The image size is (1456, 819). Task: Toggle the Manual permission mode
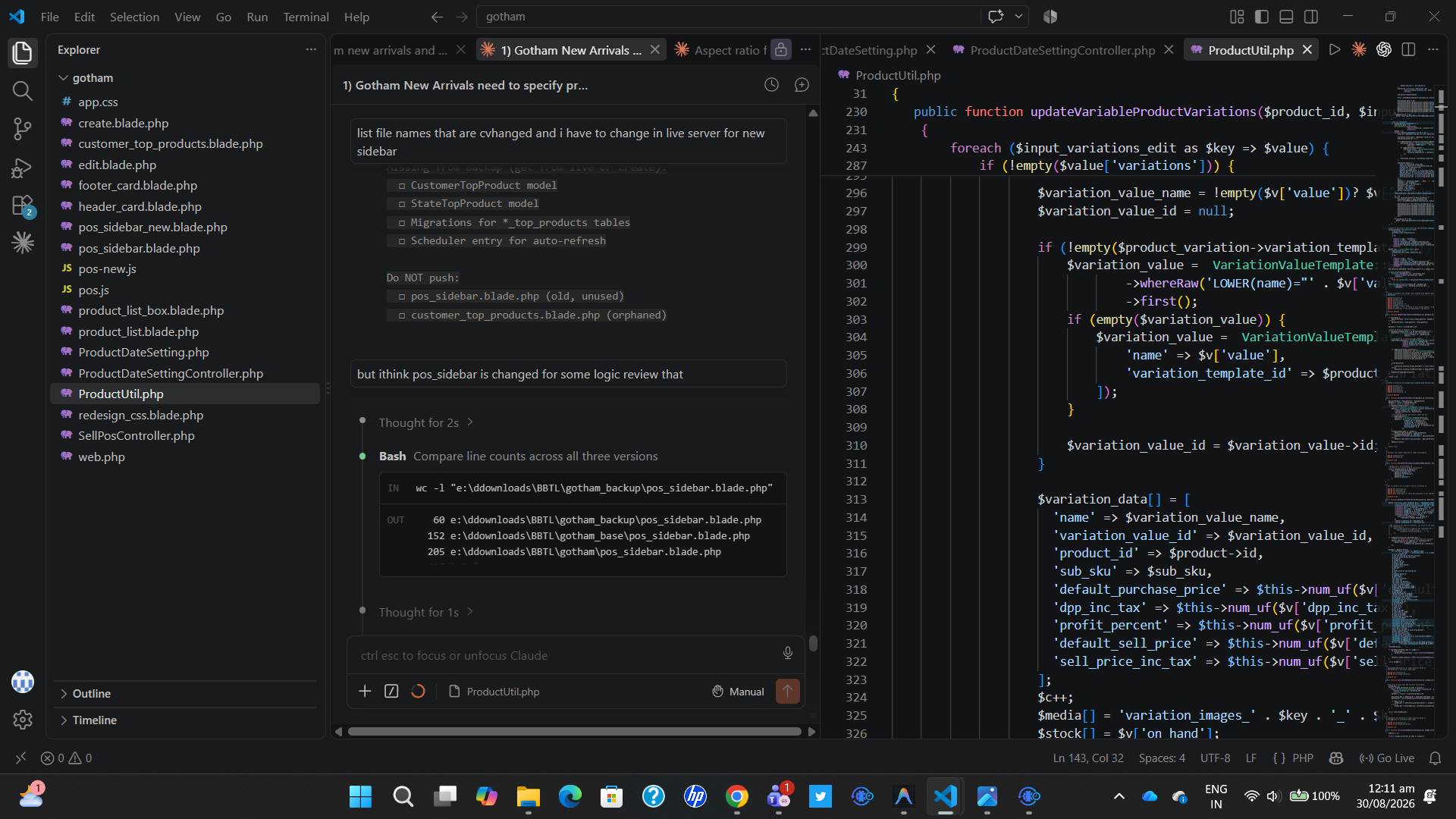point(739,692)
